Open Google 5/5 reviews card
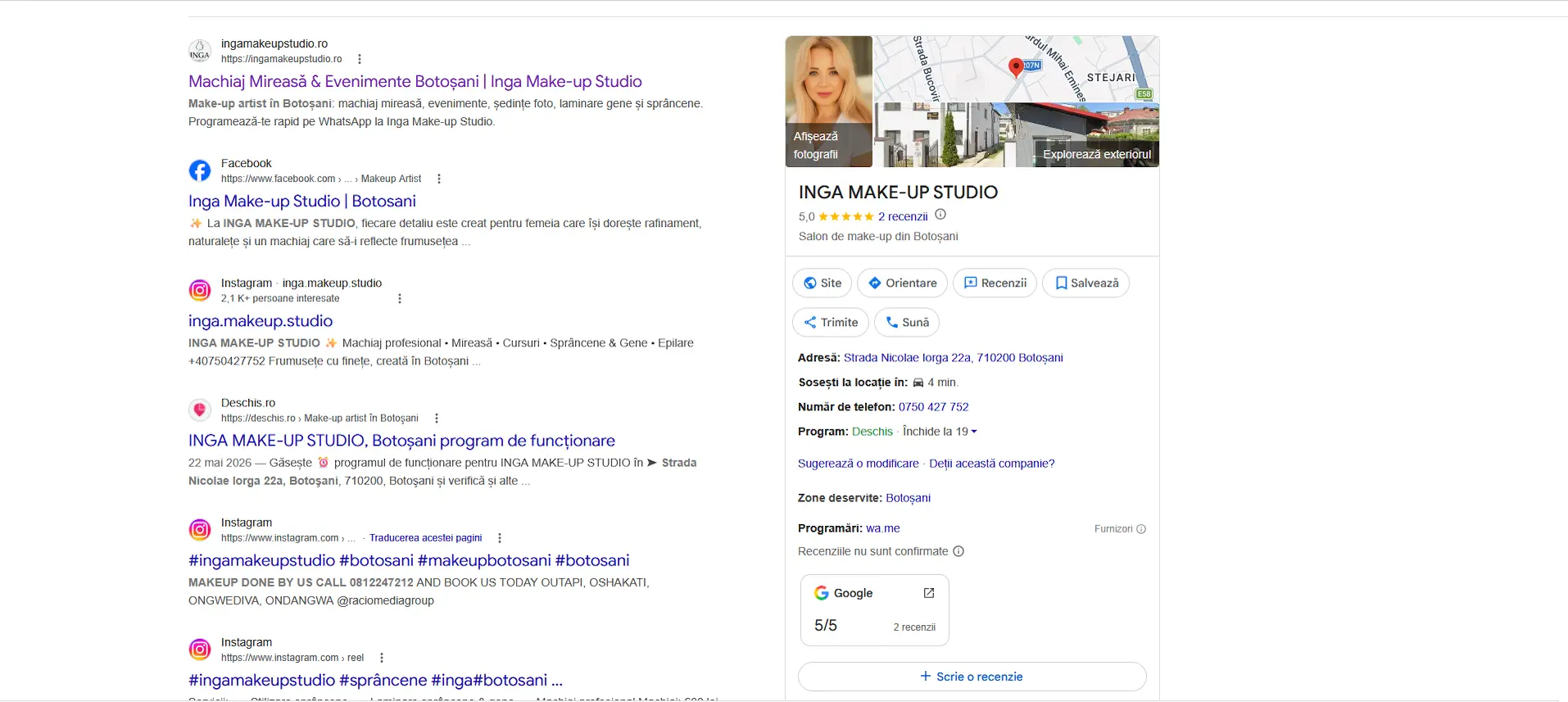This screenshot has width=1568, height=702. [x=875, y=610]
